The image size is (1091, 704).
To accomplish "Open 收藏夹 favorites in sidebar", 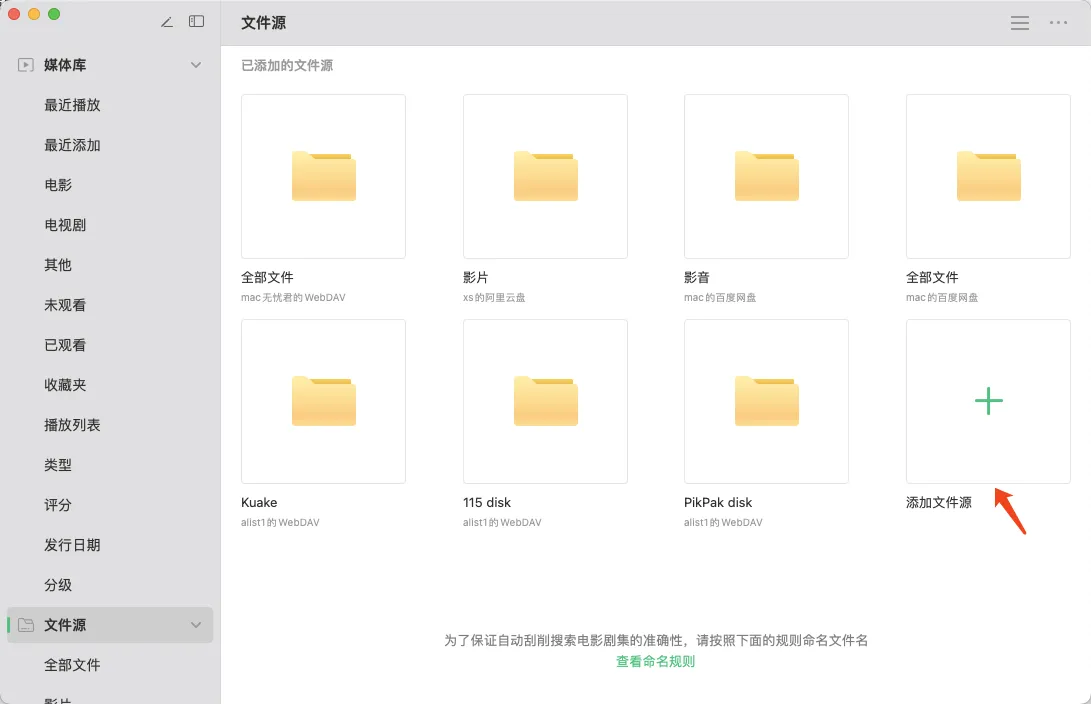I will 65,385.
